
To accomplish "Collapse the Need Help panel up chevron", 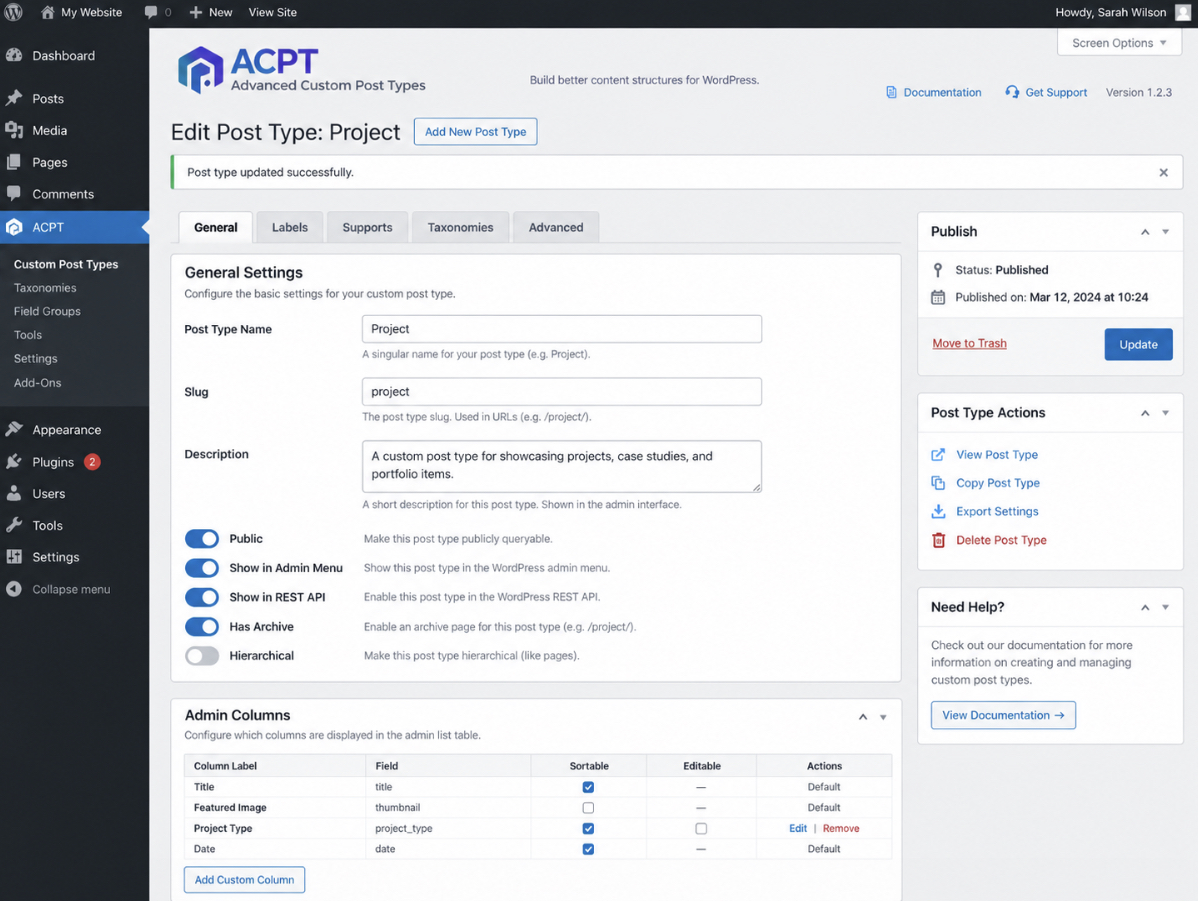I will [x=1145, y=608].
